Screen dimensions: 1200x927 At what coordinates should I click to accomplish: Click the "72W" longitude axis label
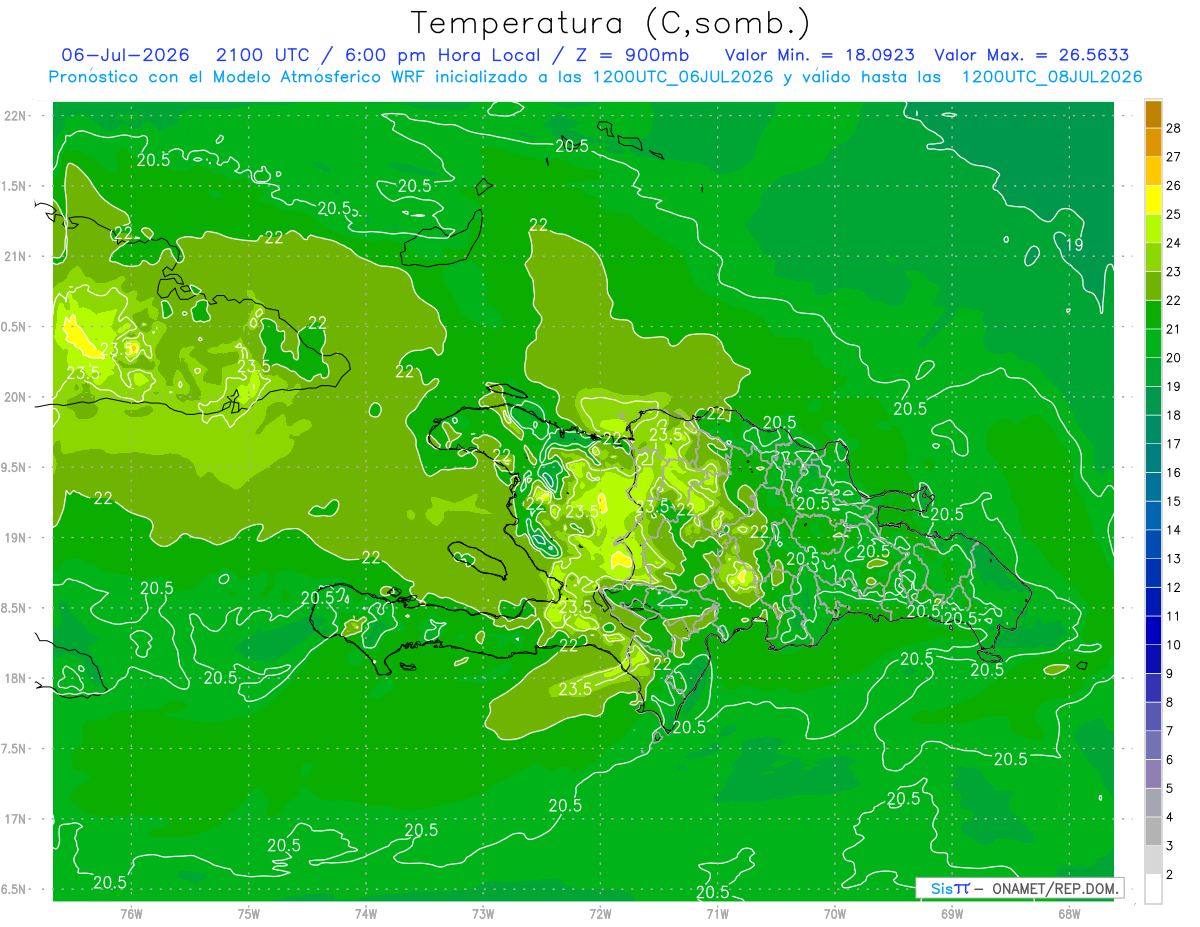pos(600,914)
